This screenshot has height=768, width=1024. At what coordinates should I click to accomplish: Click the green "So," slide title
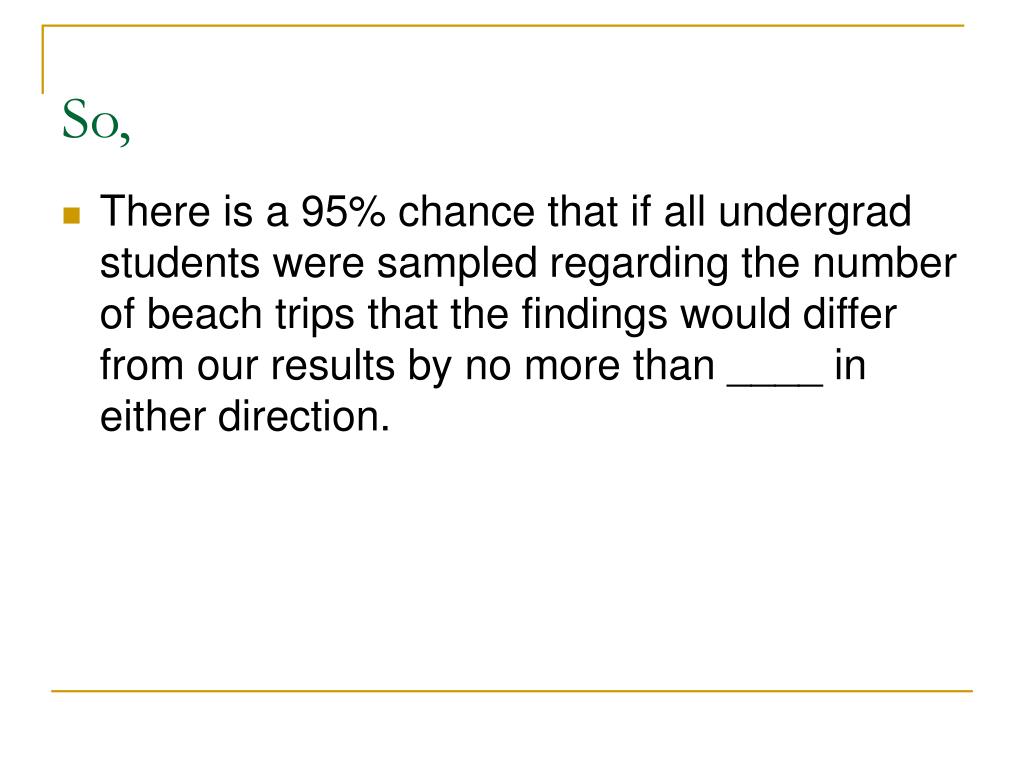96,121
